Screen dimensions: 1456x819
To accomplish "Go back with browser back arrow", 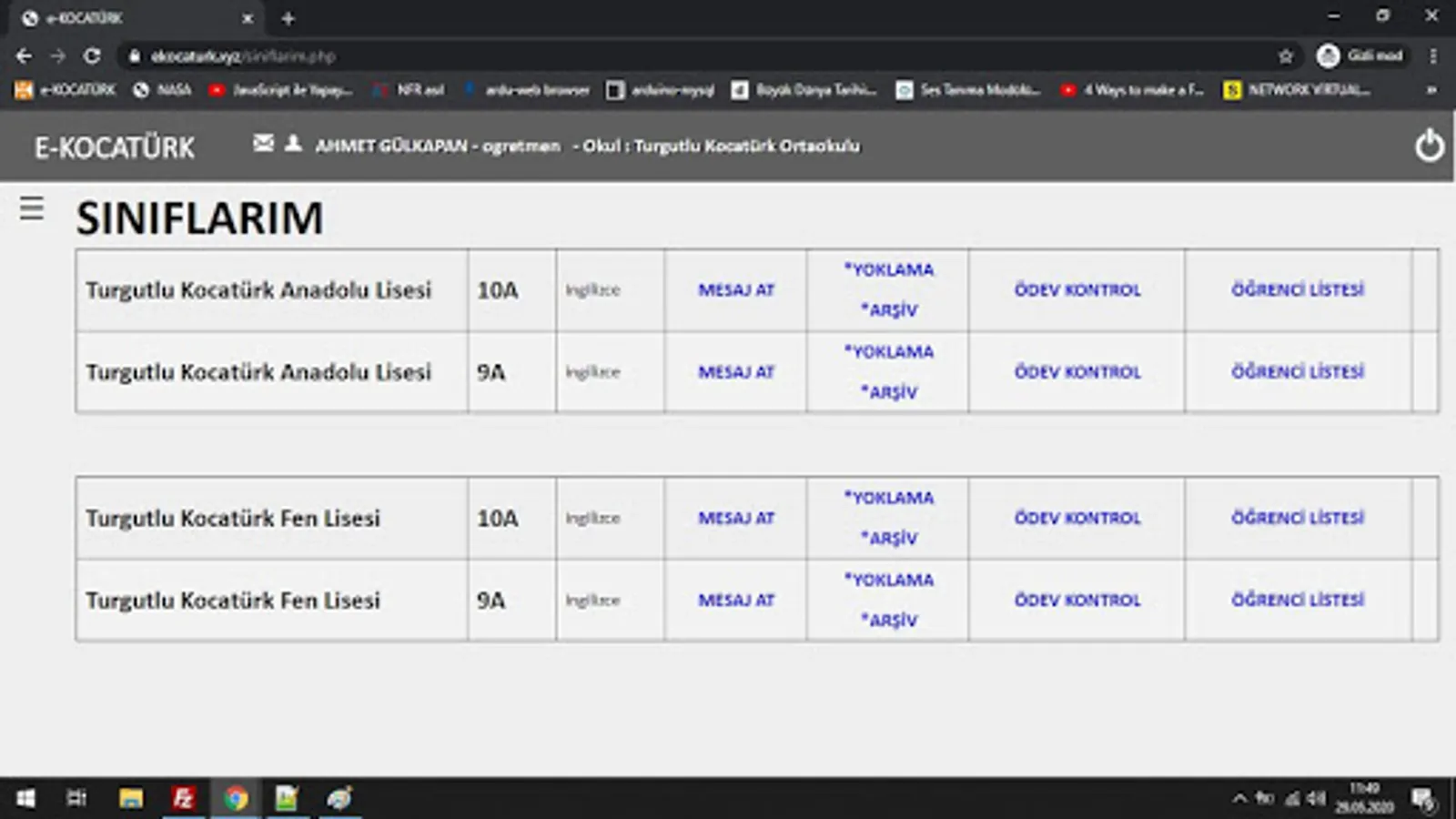I will click(24, 56).
